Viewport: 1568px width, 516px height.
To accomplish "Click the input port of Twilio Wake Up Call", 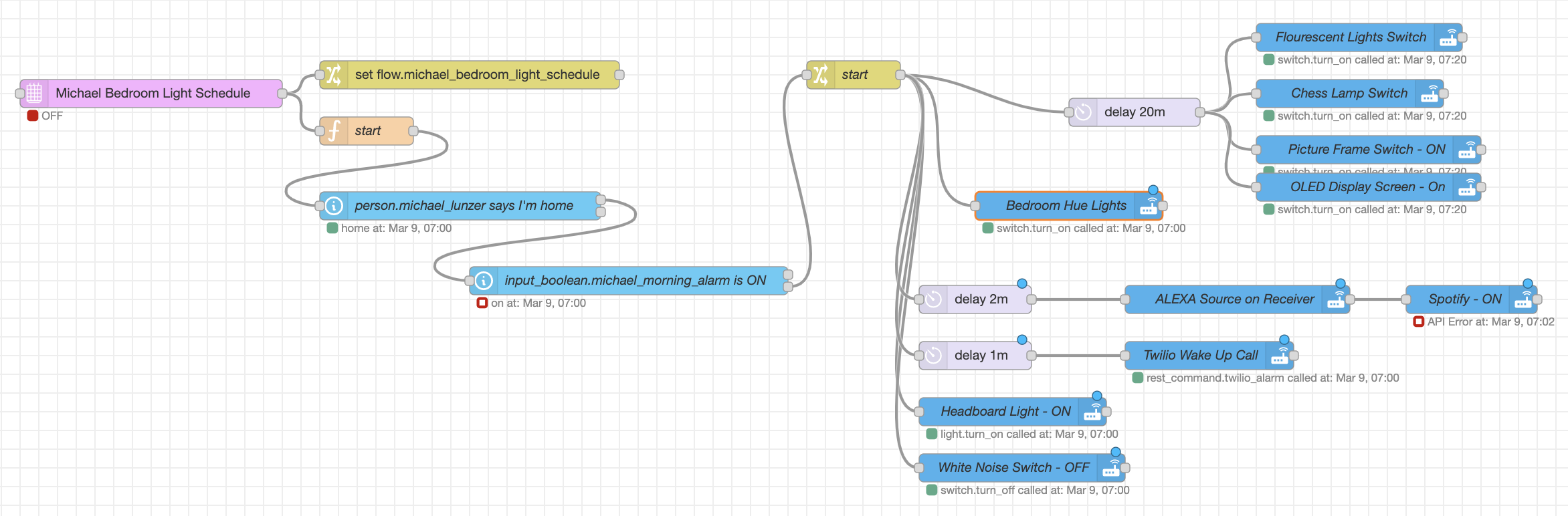I will coord(1125,356).
